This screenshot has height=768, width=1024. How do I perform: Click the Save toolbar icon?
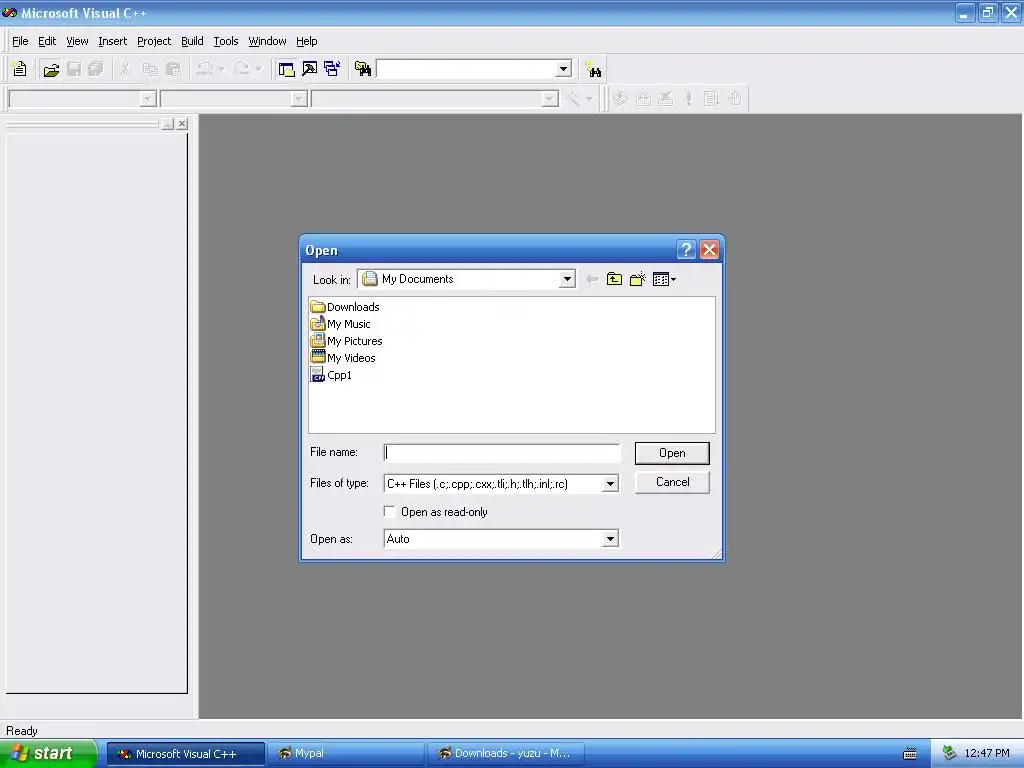[74, 69]
